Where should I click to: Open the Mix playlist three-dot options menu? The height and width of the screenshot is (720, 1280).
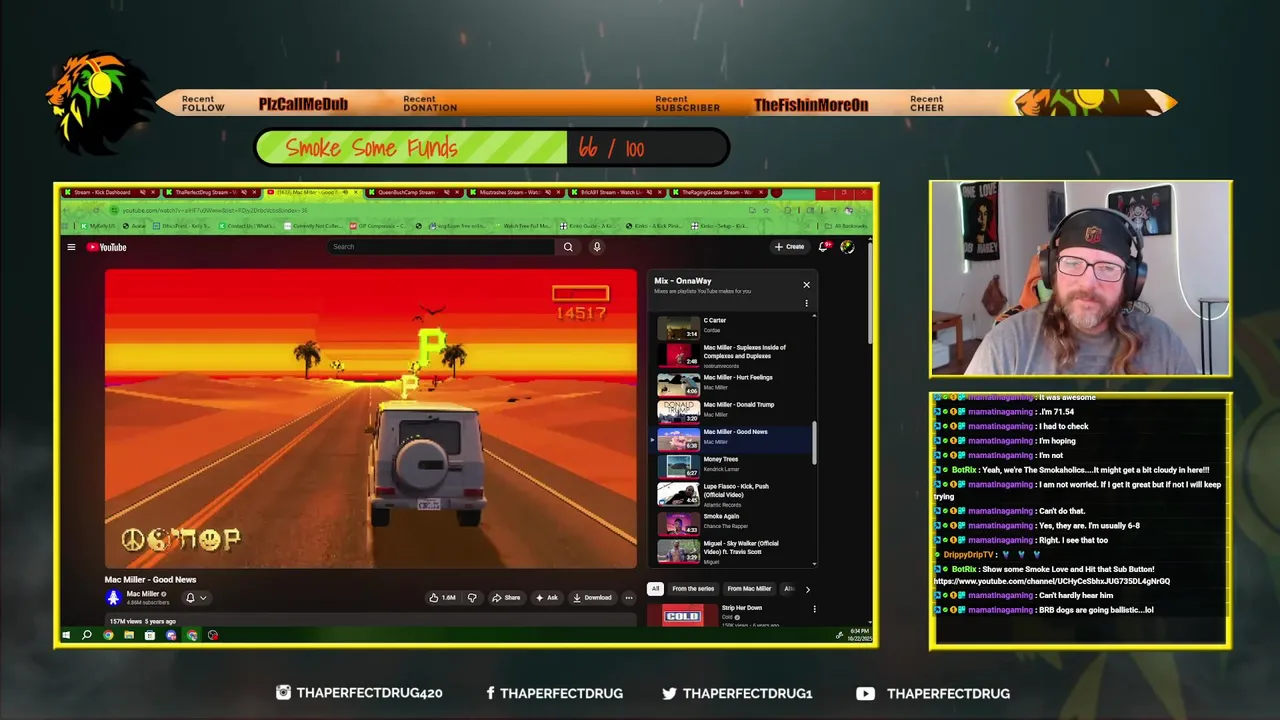pyautogui.click(x=806, y=303)
